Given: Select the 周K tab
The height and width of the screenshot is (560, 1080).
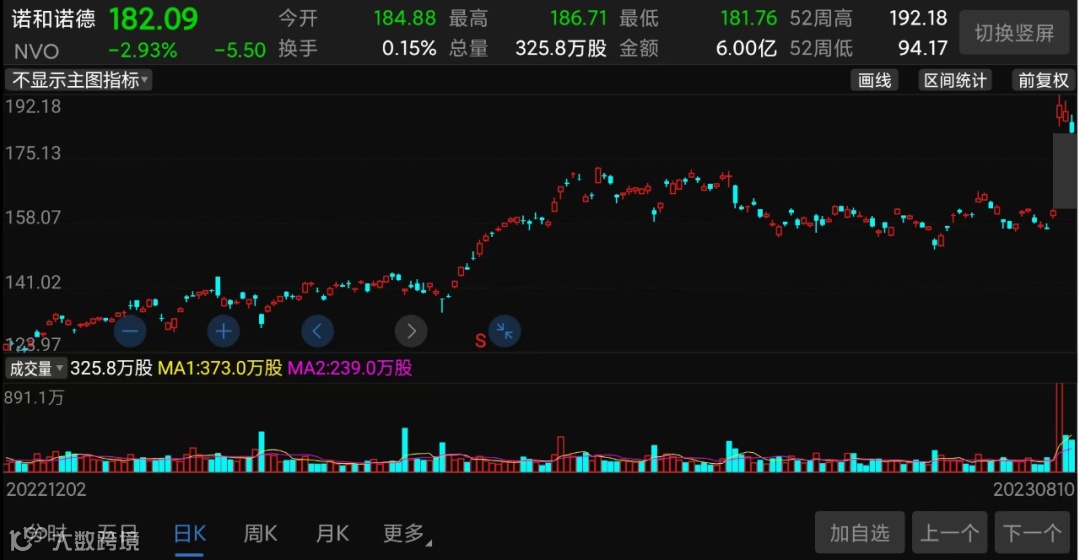Looking at the screenshot, I should click(260, 534).
